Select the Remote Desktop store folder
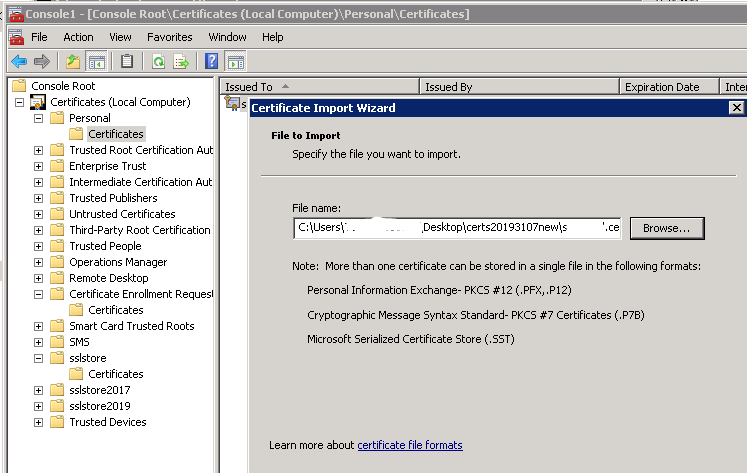 [108, 278]
